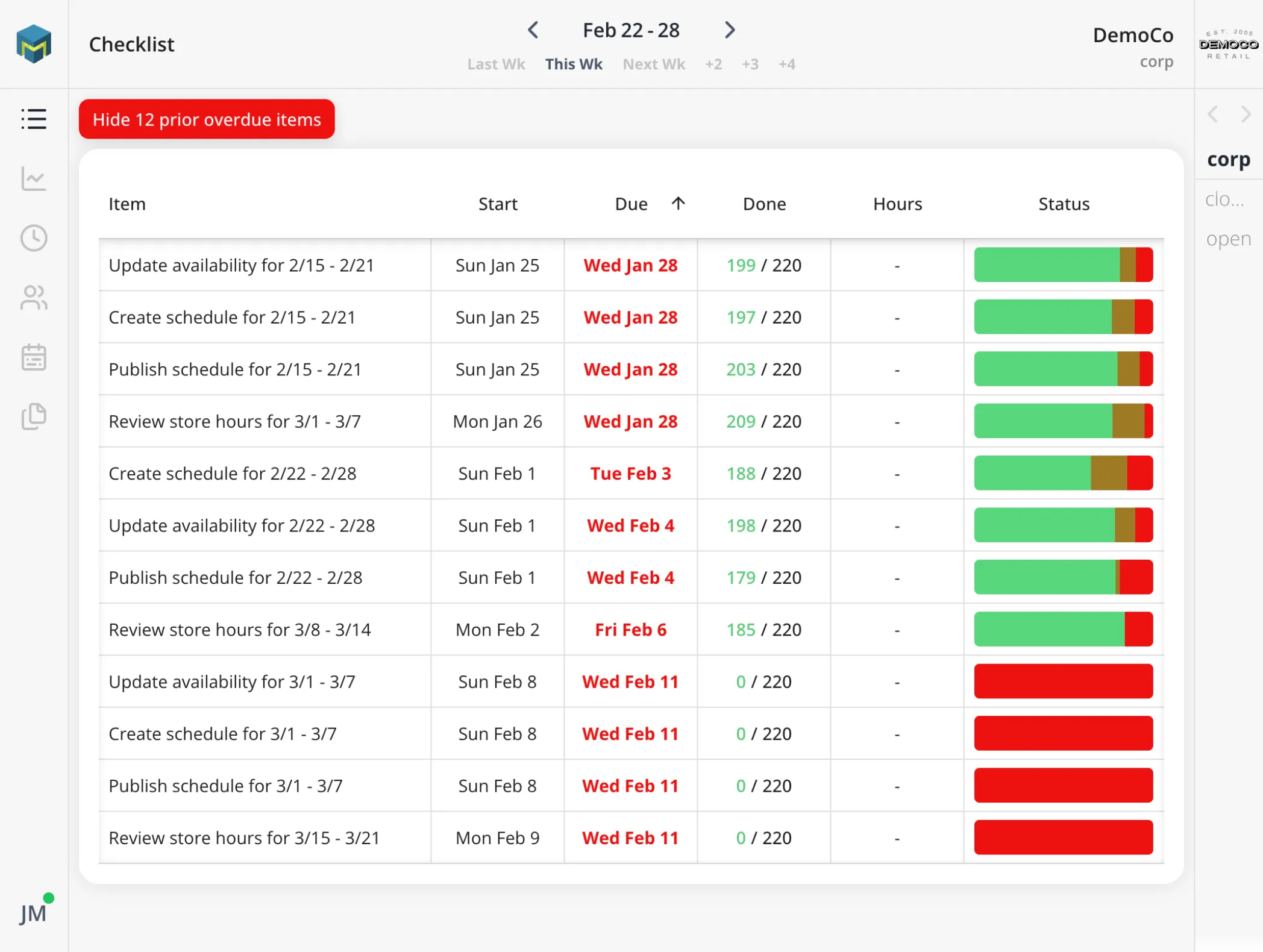Image resolution: width=1263 pixels, height=952 pixels.
Task: Click the Feb 22 - 28 date range
Action: 631,30
